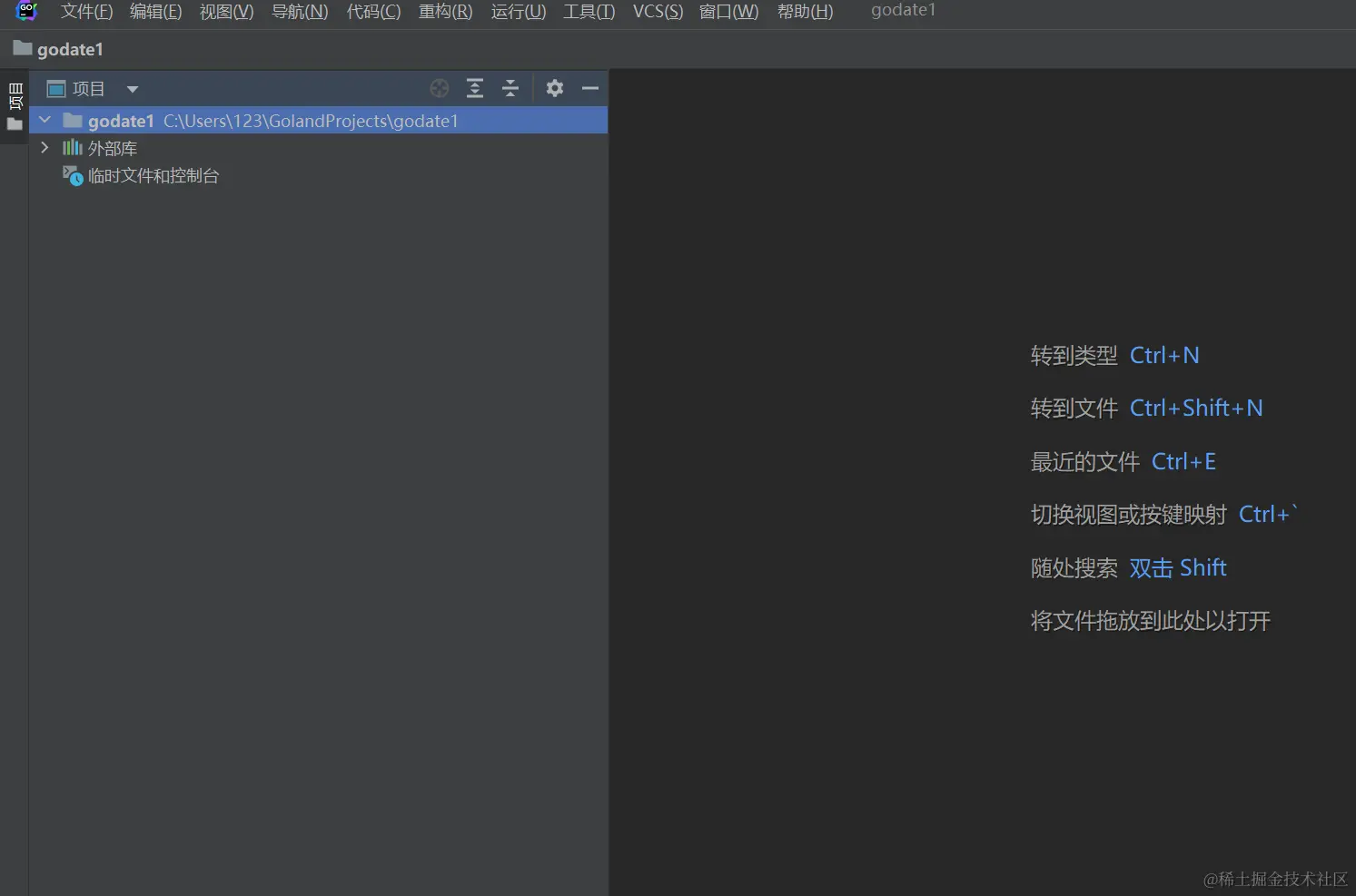Screen dimensions: 1356x896
Task: Click the godate1 breadcrumb in navigation bar
Action: 59,49
